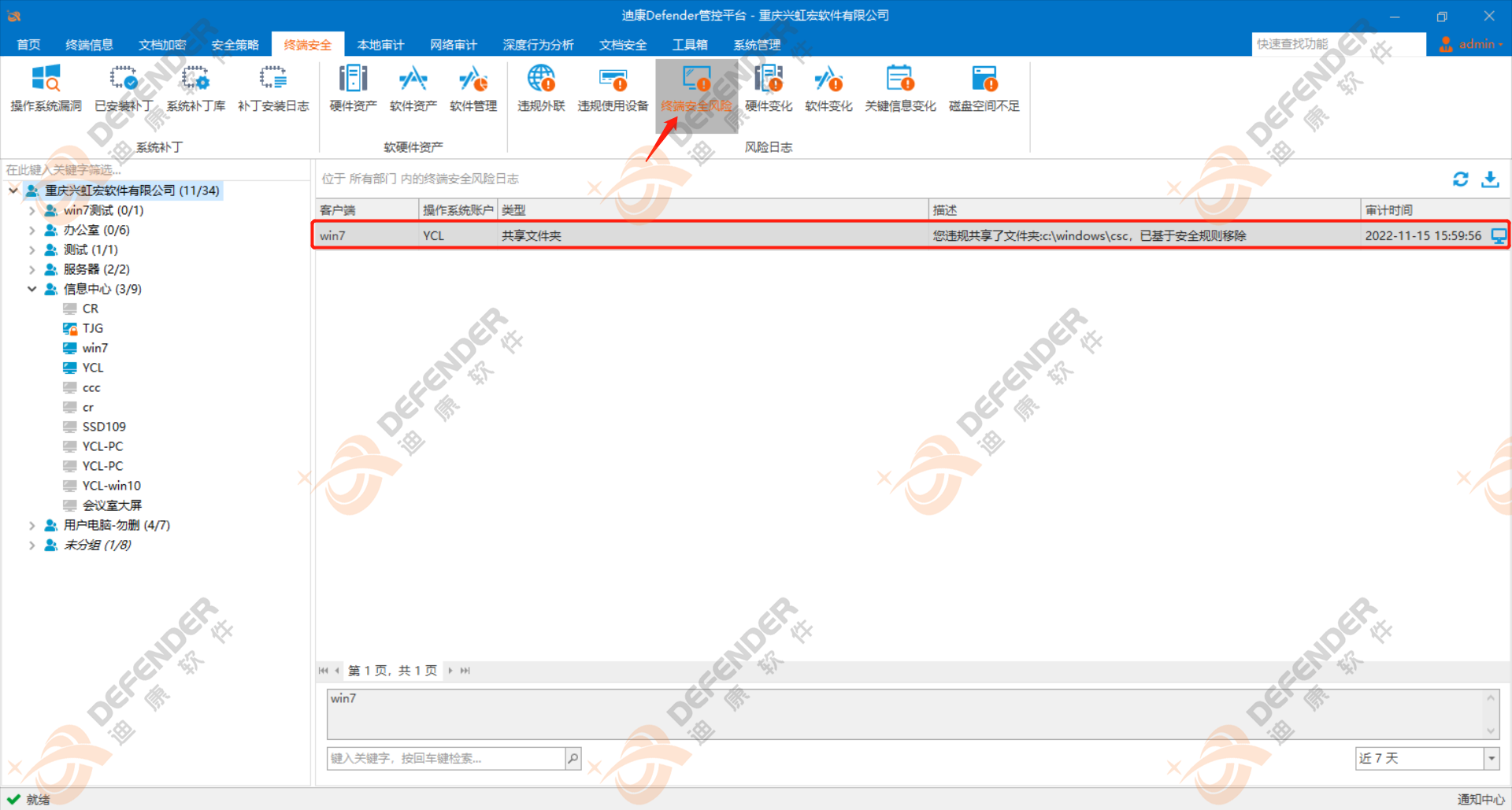Expand the 办公室 department node
The image size is (1512, 810).
(32, 231)
